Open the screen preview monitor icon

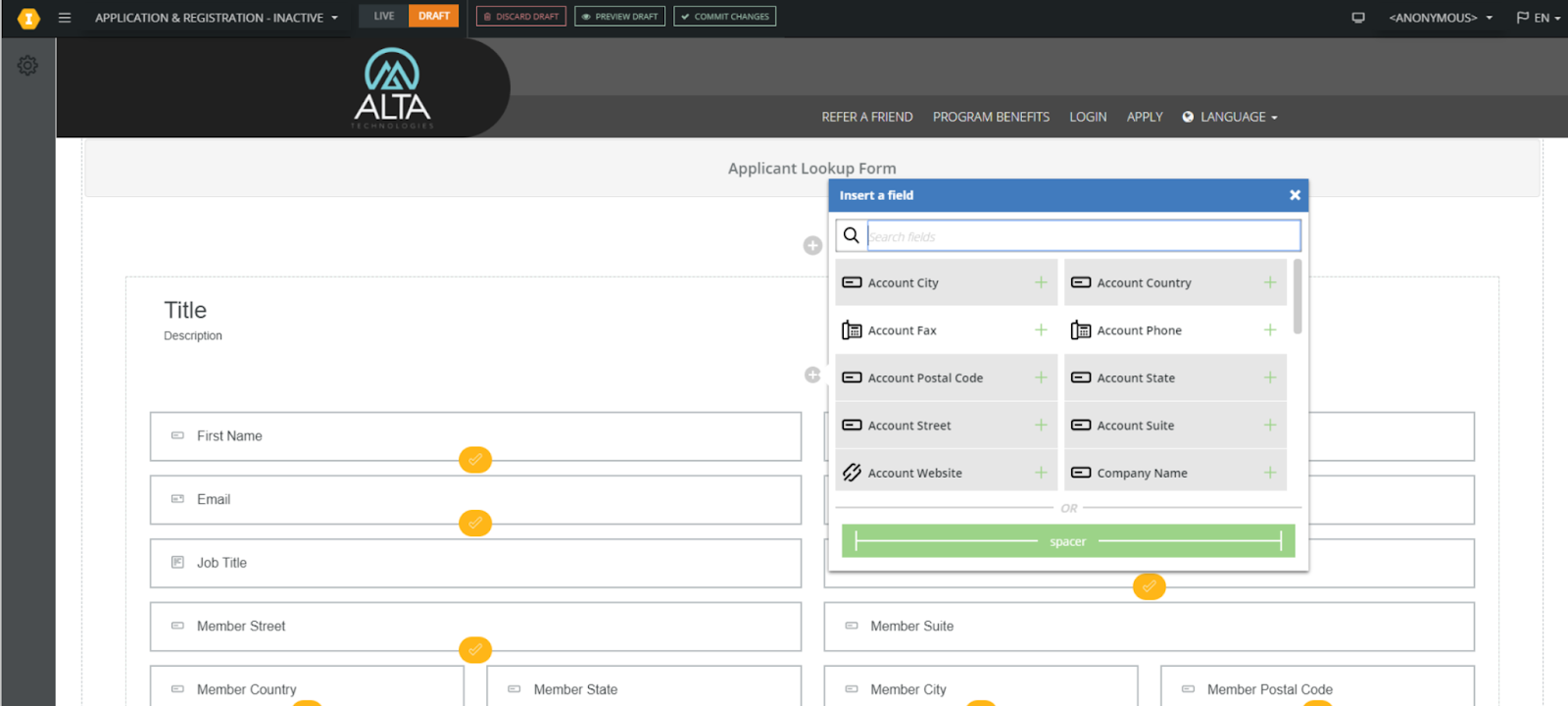tap(1358, 18)
